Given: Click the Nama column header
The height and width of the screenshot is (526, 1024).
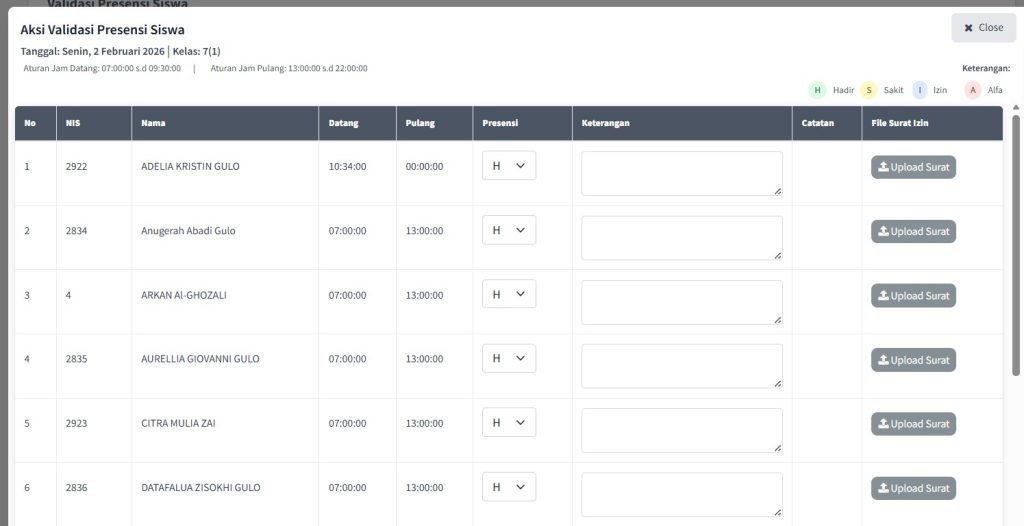Looking at the screenshot, I should coord(153,124).
